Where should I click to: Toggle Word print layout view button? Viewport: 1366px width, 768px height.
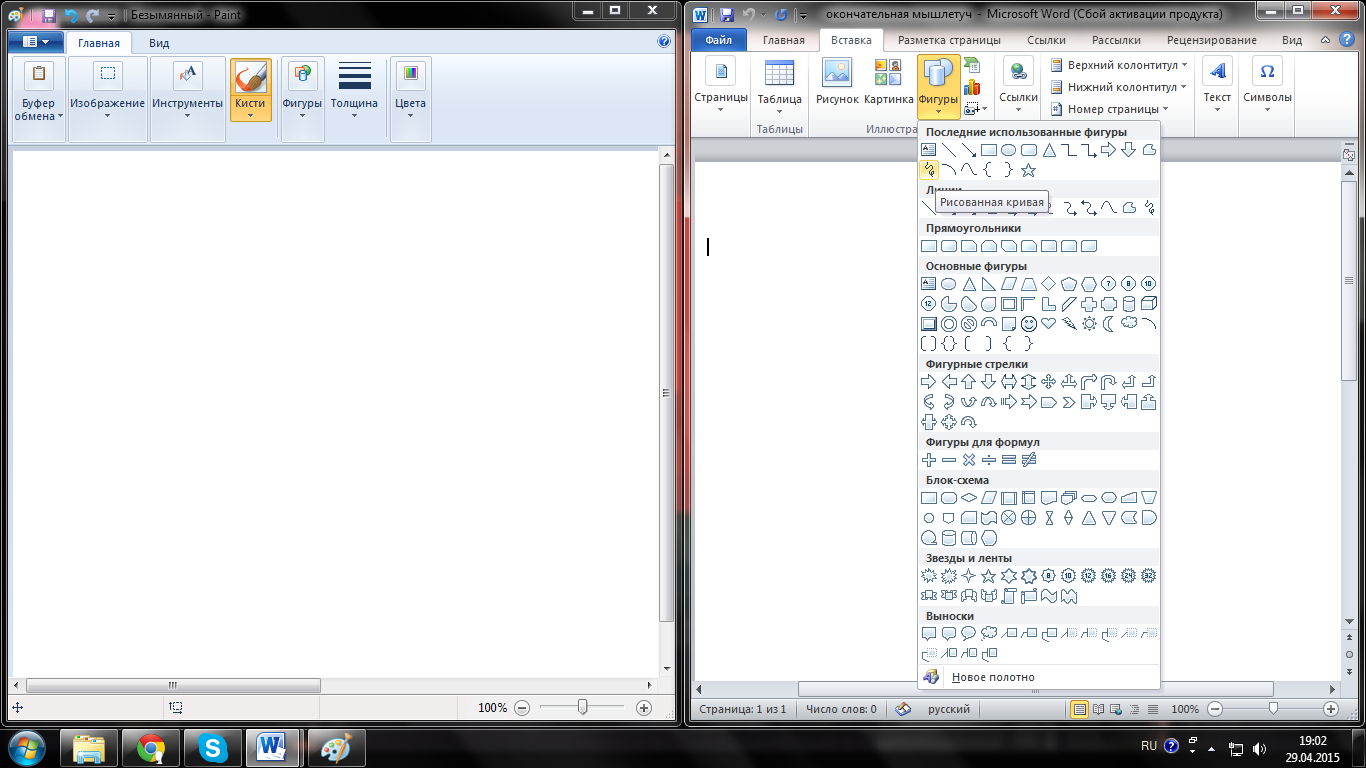tap(1079, 709)
